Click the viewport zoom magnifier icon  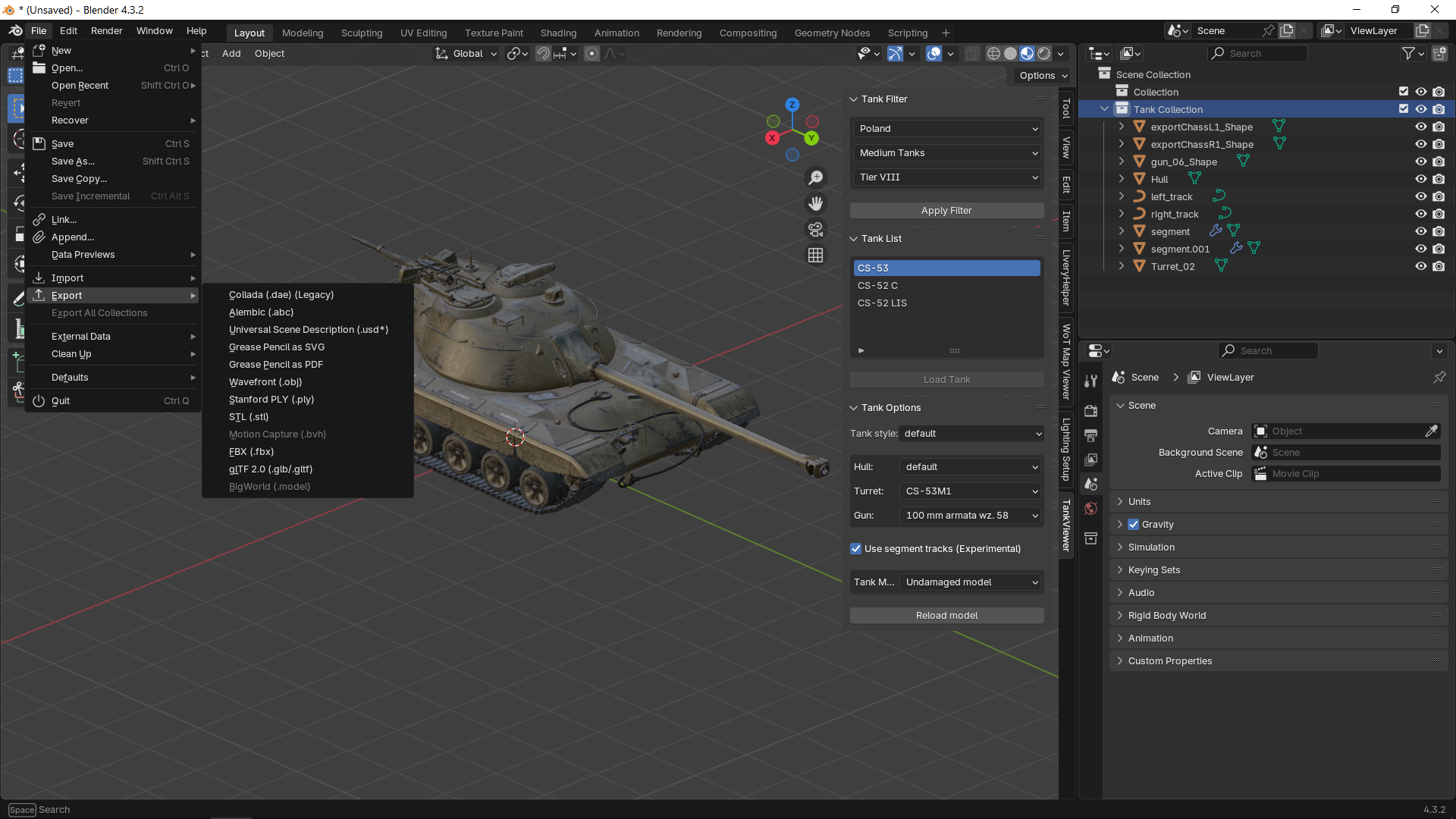(x=816, y=177)
